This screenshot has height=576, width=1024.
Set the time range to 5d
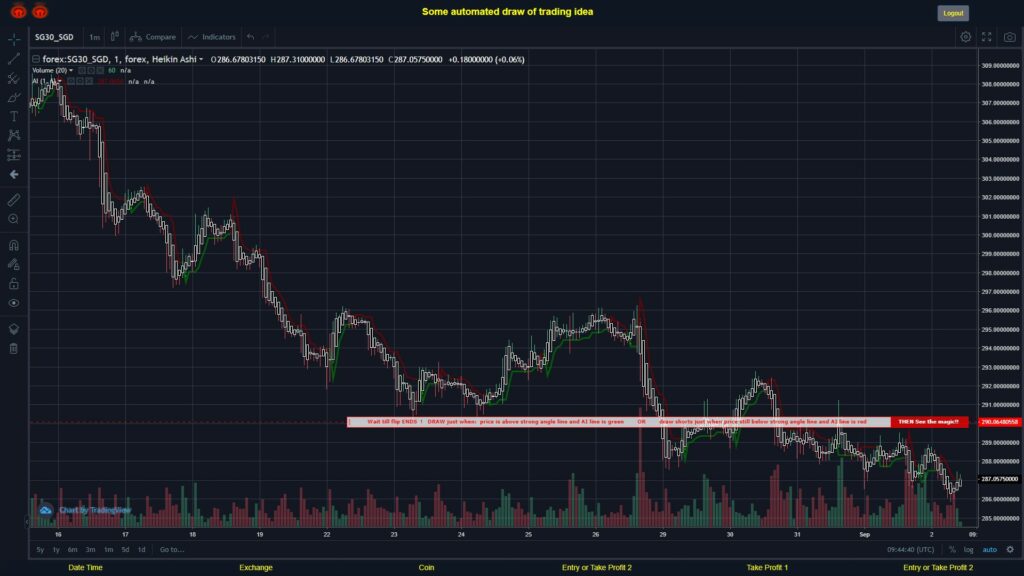coord(125,550)
